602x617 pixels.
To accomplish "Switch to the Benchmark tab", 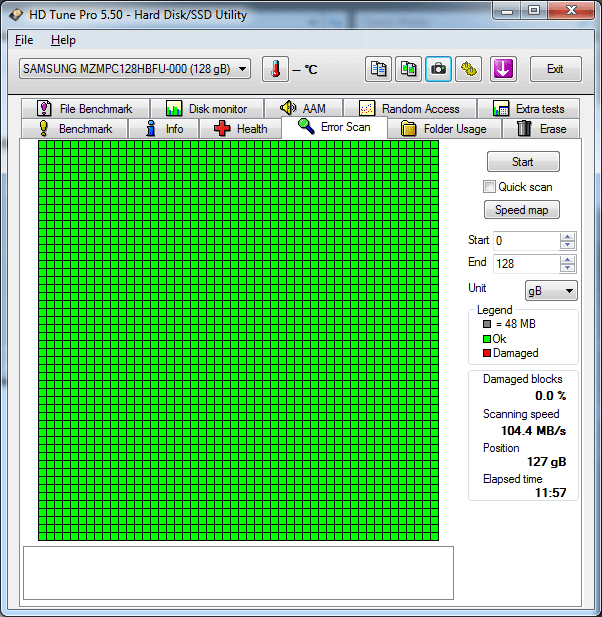I will [x=75, y=129].
